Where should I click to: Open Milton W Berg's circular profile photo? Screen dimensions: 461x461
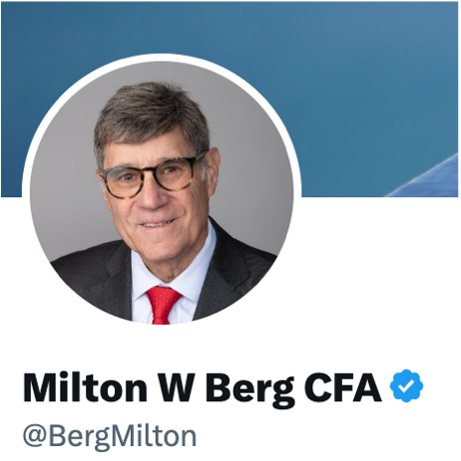coord(162,193)
